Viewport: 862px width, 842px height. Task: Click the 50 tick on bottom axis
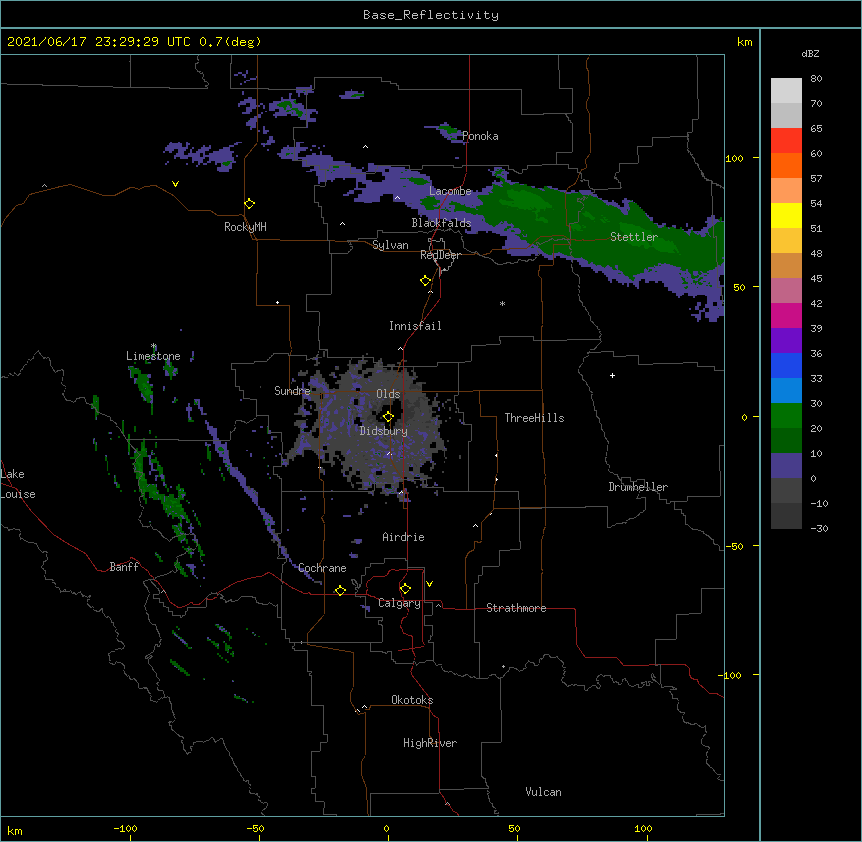coord(514,828)
